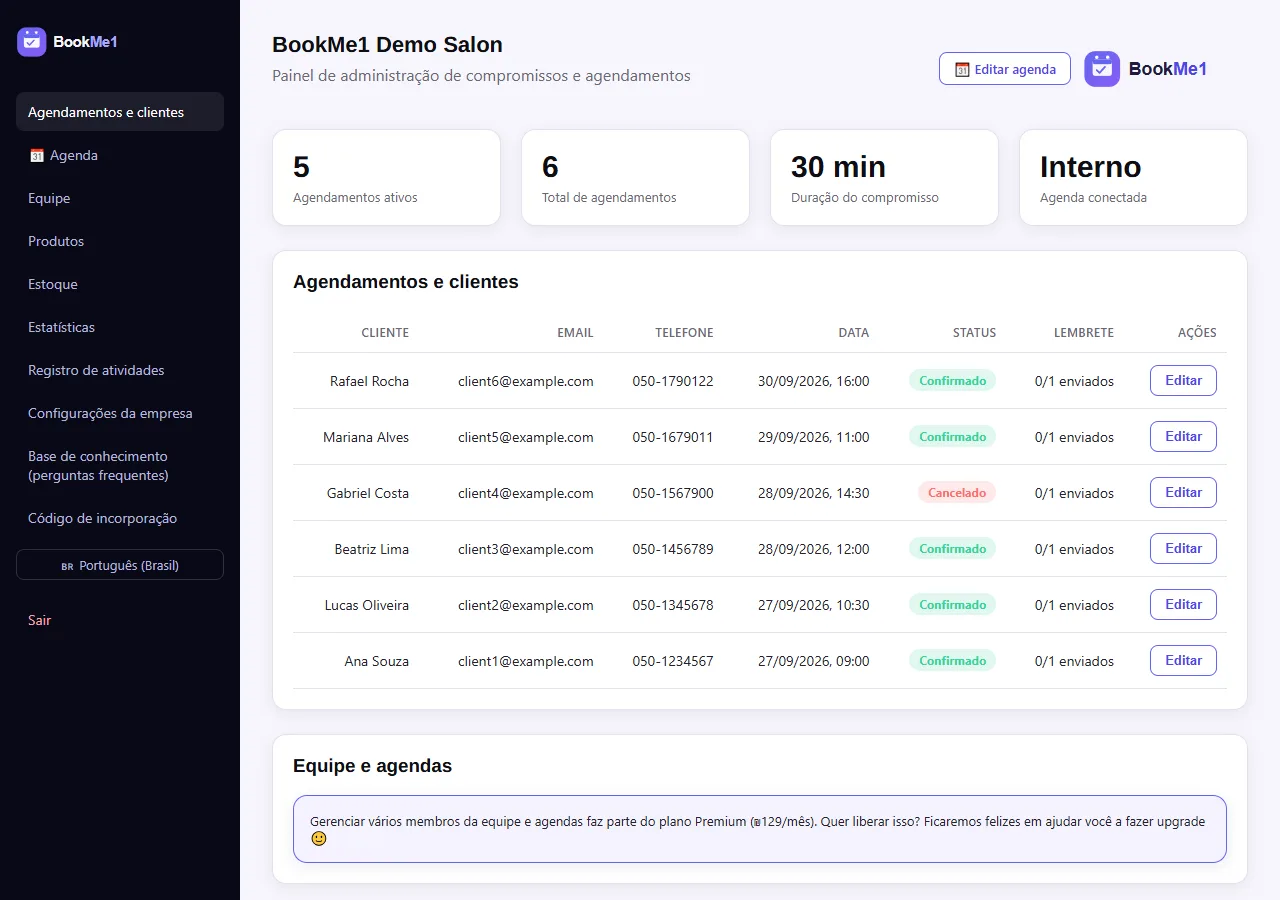The width and height of the screenshot is (1280, 900).
Task: Click phone number 050-1234567
Action: 673,661
